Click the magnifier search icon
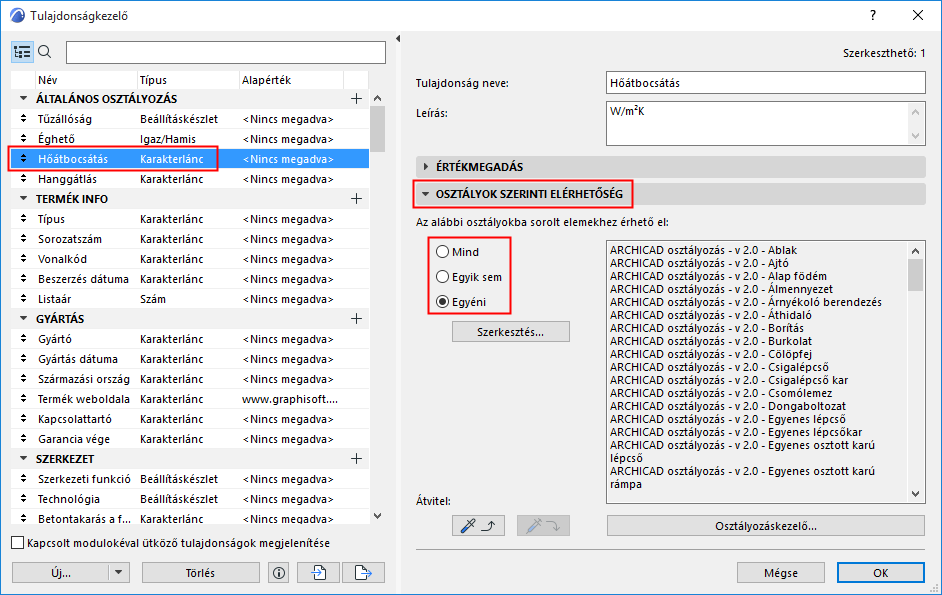The height and width of the screenshot is (595, 942). pos(45,52)
